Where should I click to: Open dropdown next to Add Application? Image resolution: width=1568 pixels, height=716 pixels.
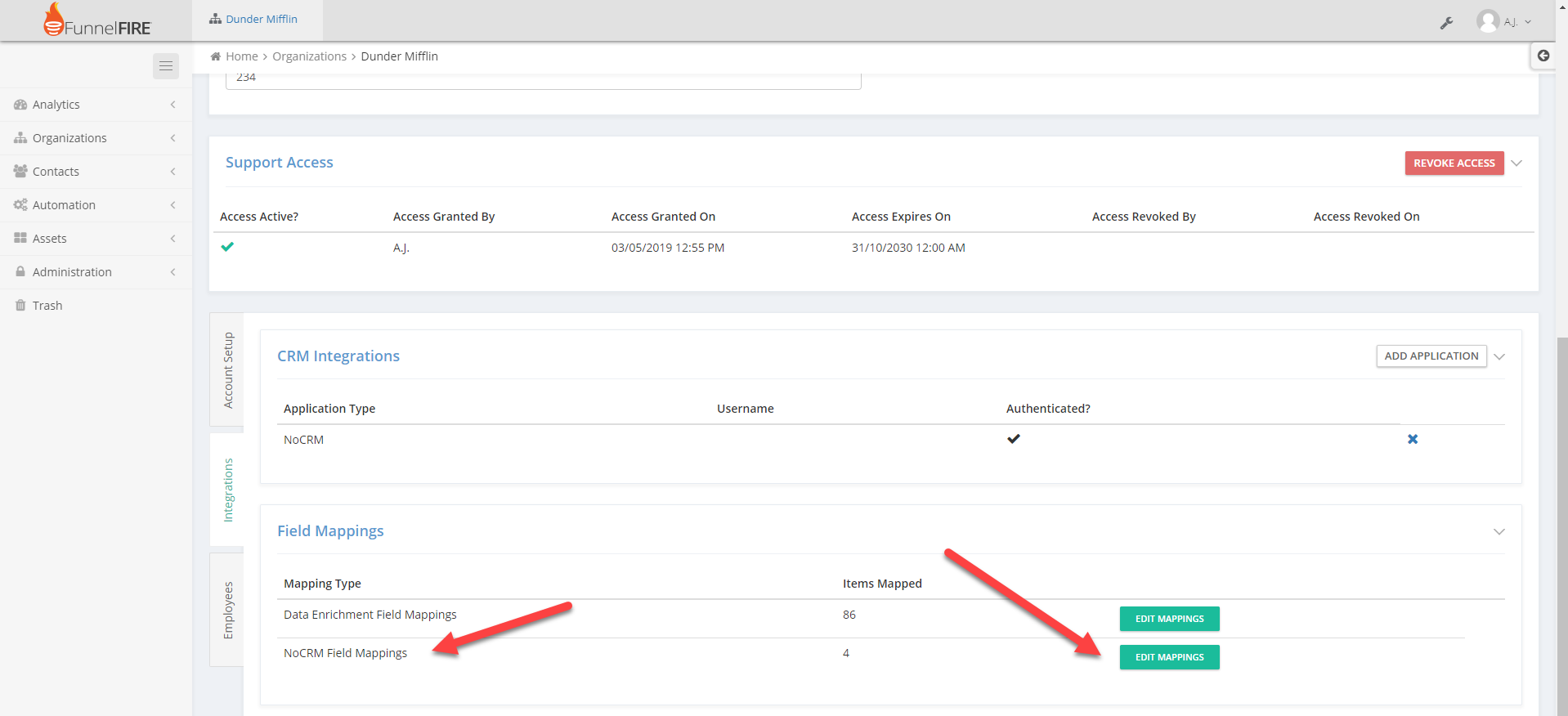pos(1499,356)
